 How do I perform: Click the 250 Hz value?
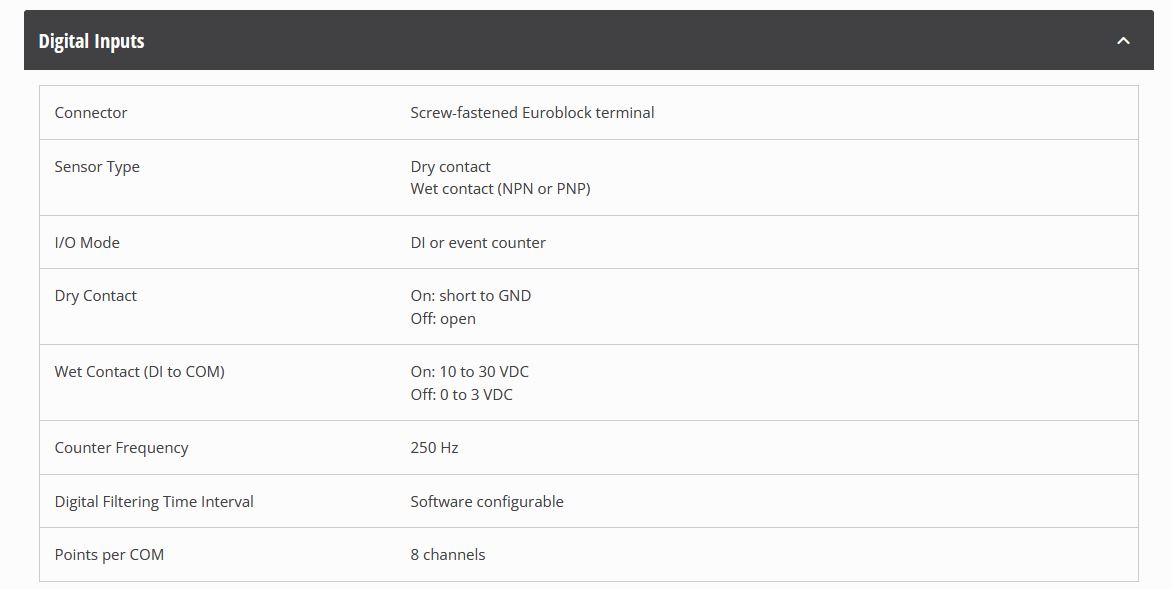coord(434,448)
